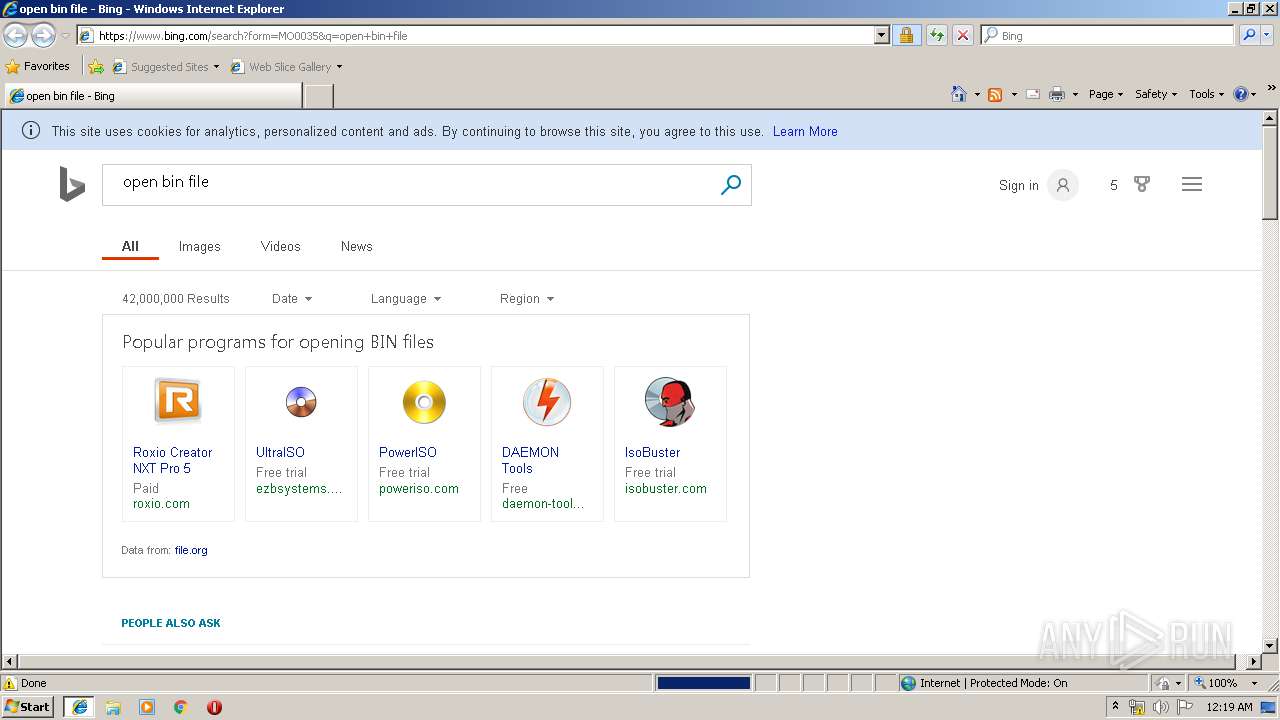Open the DAEMON Tools title link
This screenshot has height=720, width=1280.
530,460
